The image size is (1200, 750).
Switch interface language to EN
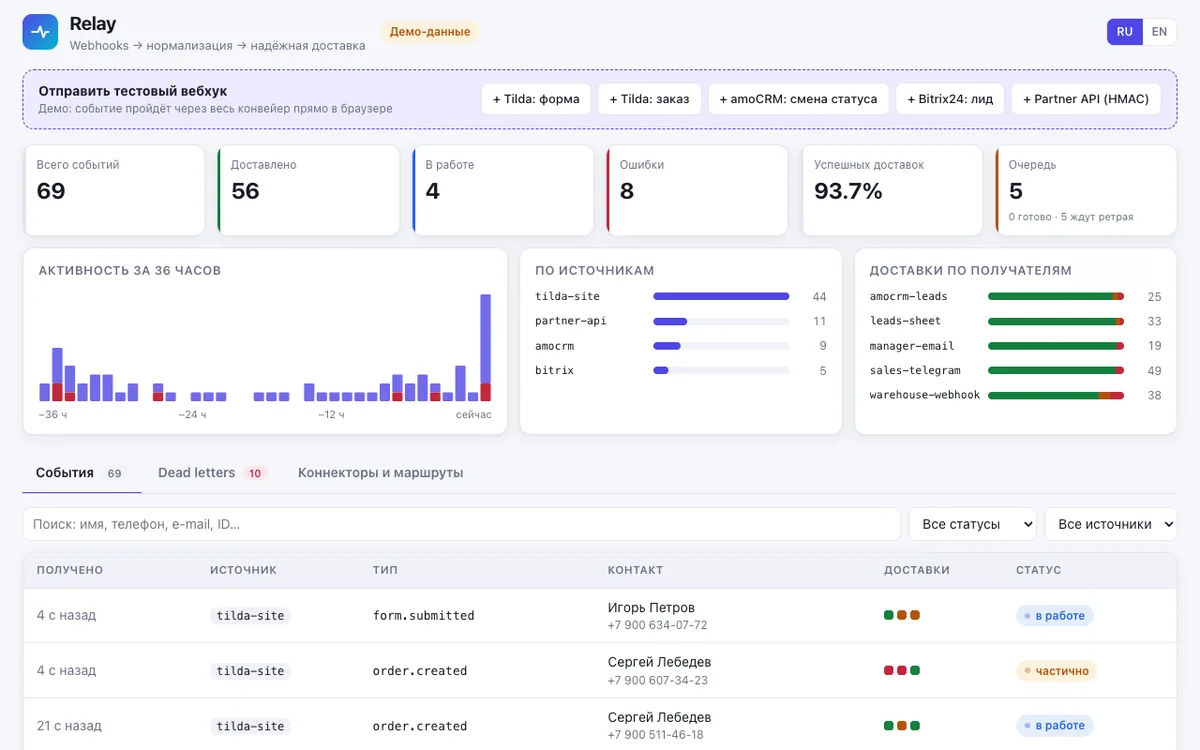coord(1159,32)
